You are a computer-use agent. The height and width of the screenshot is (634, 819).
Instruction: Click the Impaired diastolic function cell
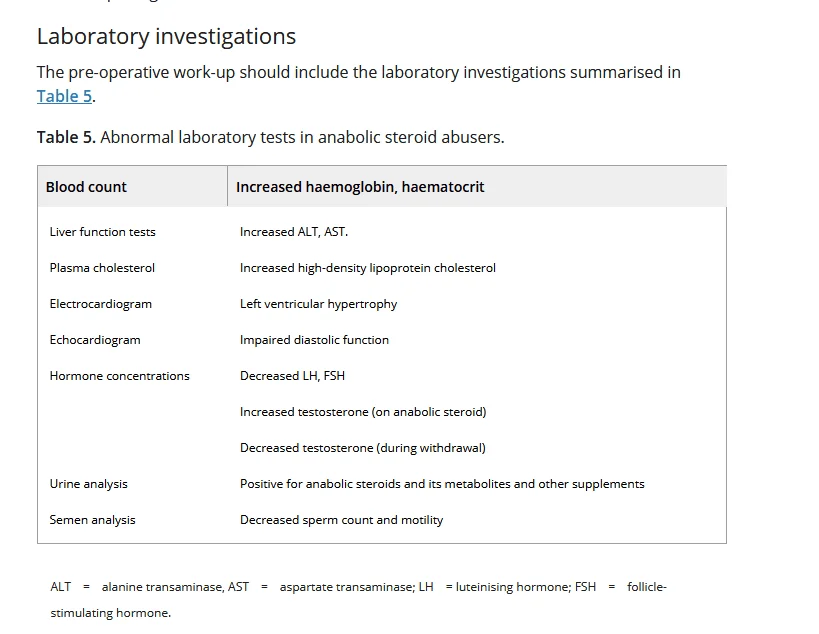tap(314, 340)
